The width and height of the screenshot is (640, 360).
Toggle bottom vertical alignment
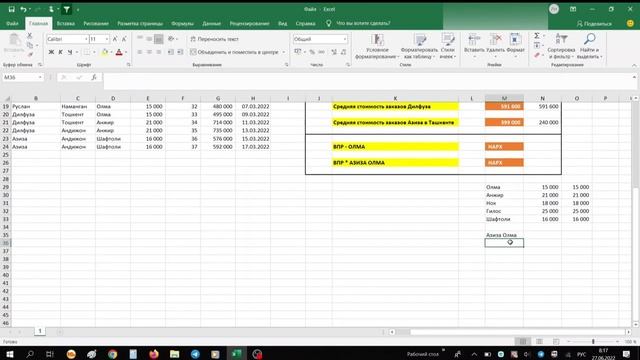pyautogui.click(x=159, y=39)
